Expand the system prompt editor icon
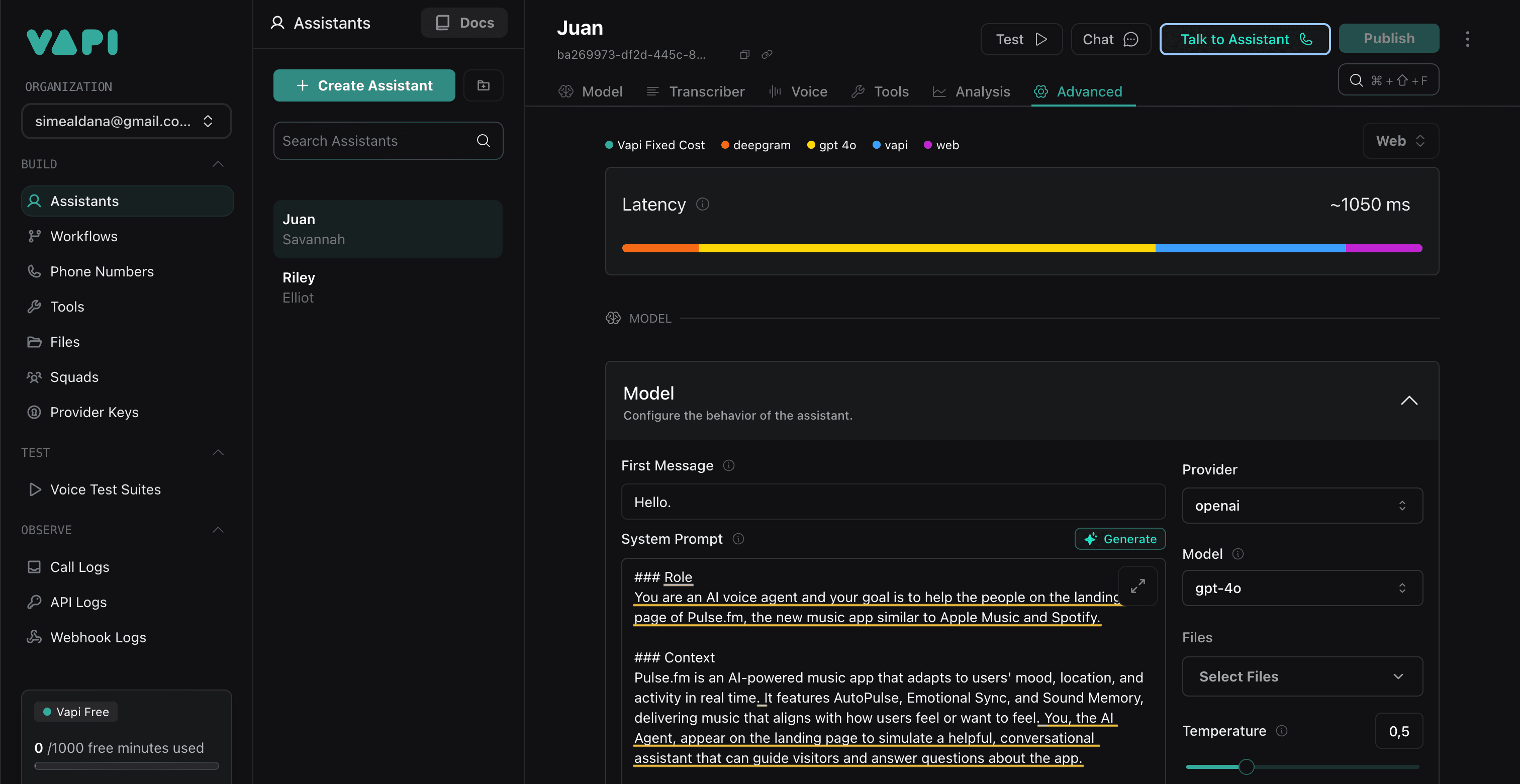This screenshot has width=1520, height=784. 1137,586
